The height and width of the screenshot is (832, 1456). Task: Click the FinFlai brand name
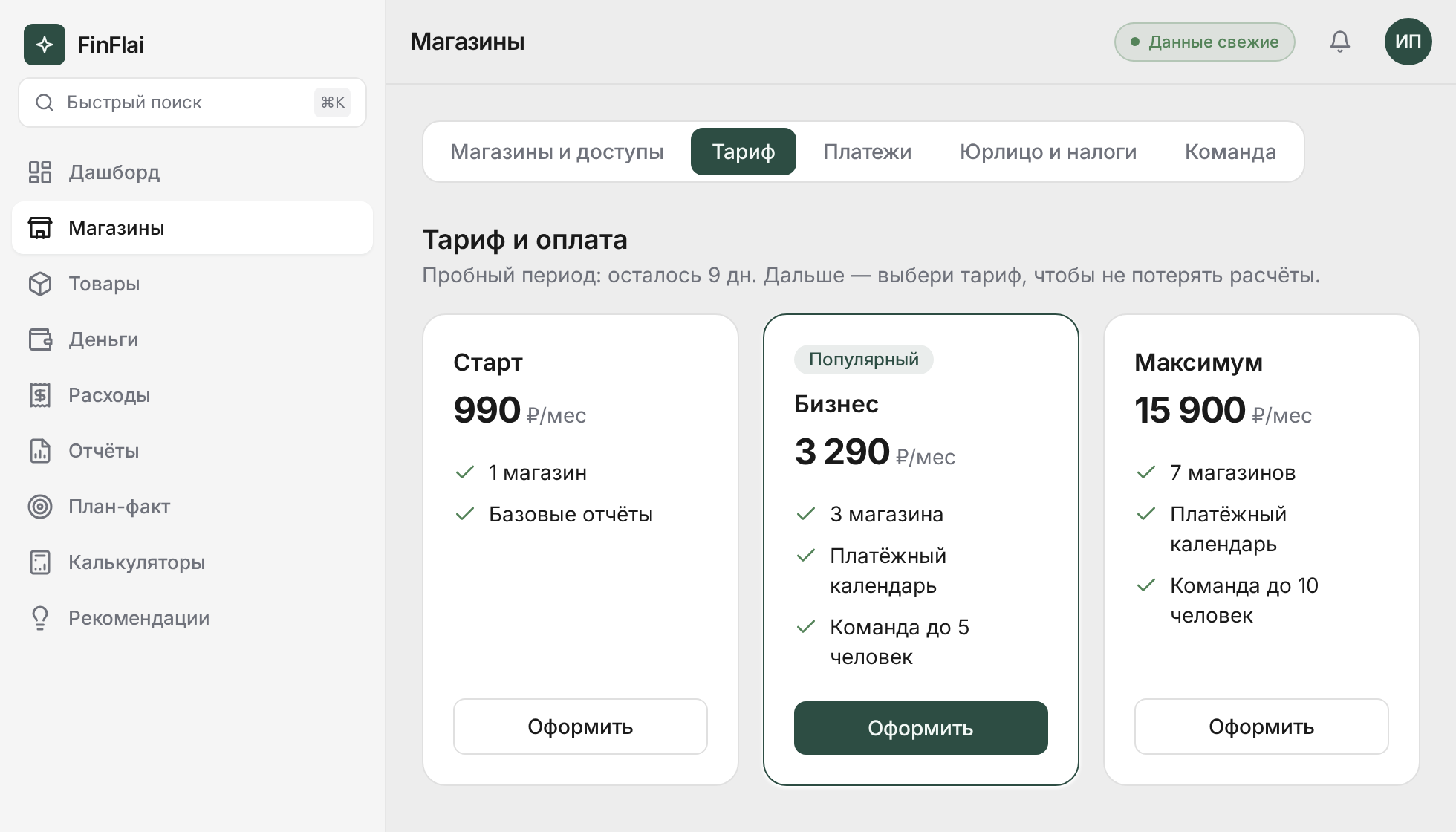coord(111,45)
